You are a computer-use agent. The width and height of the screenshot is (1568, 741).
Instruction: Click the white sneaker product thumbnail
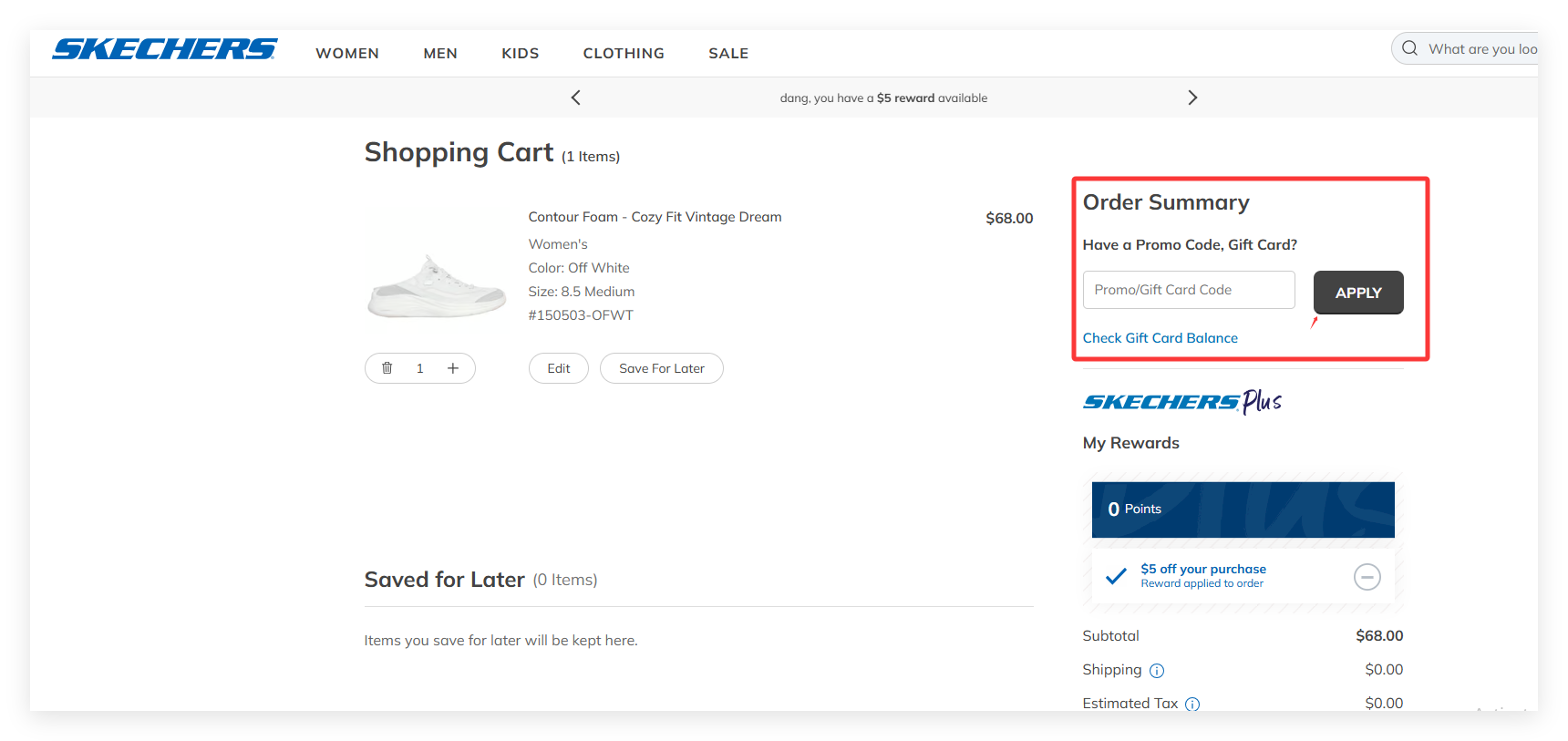click(x=437, y=286)
